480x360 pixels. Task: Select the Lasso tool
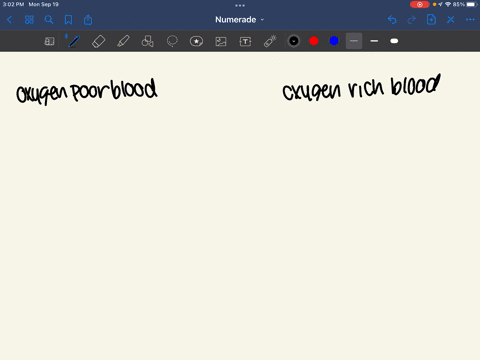pos(172,41)
